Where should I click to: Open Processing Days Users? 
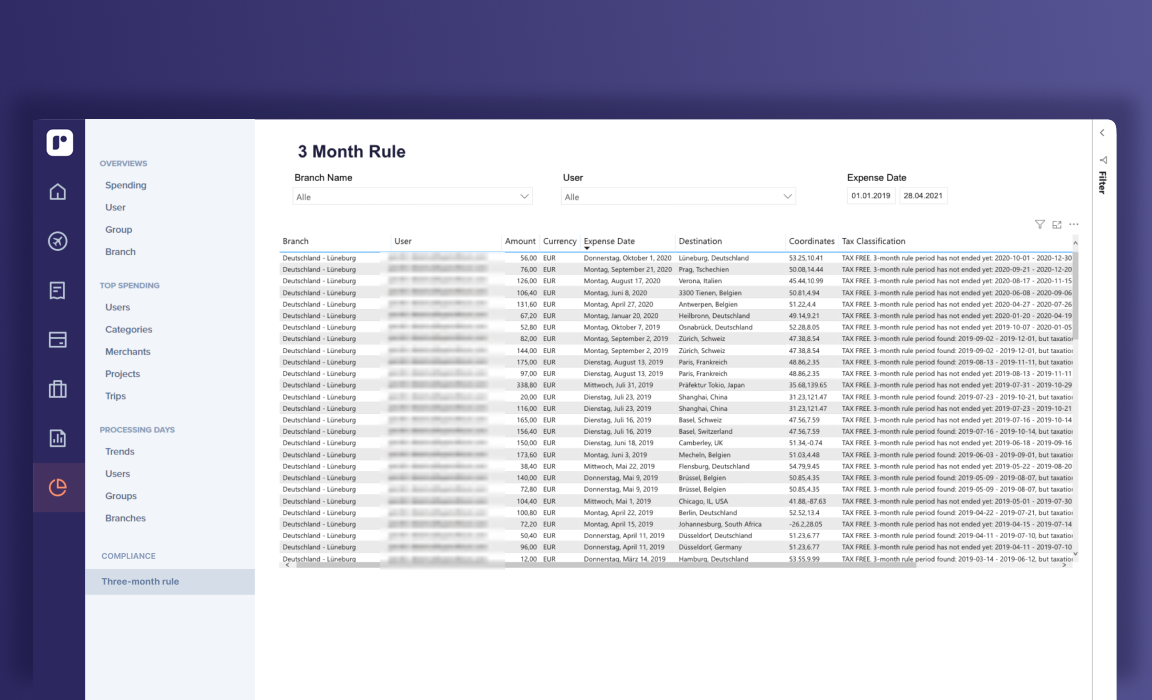click(x=118, y=473)
